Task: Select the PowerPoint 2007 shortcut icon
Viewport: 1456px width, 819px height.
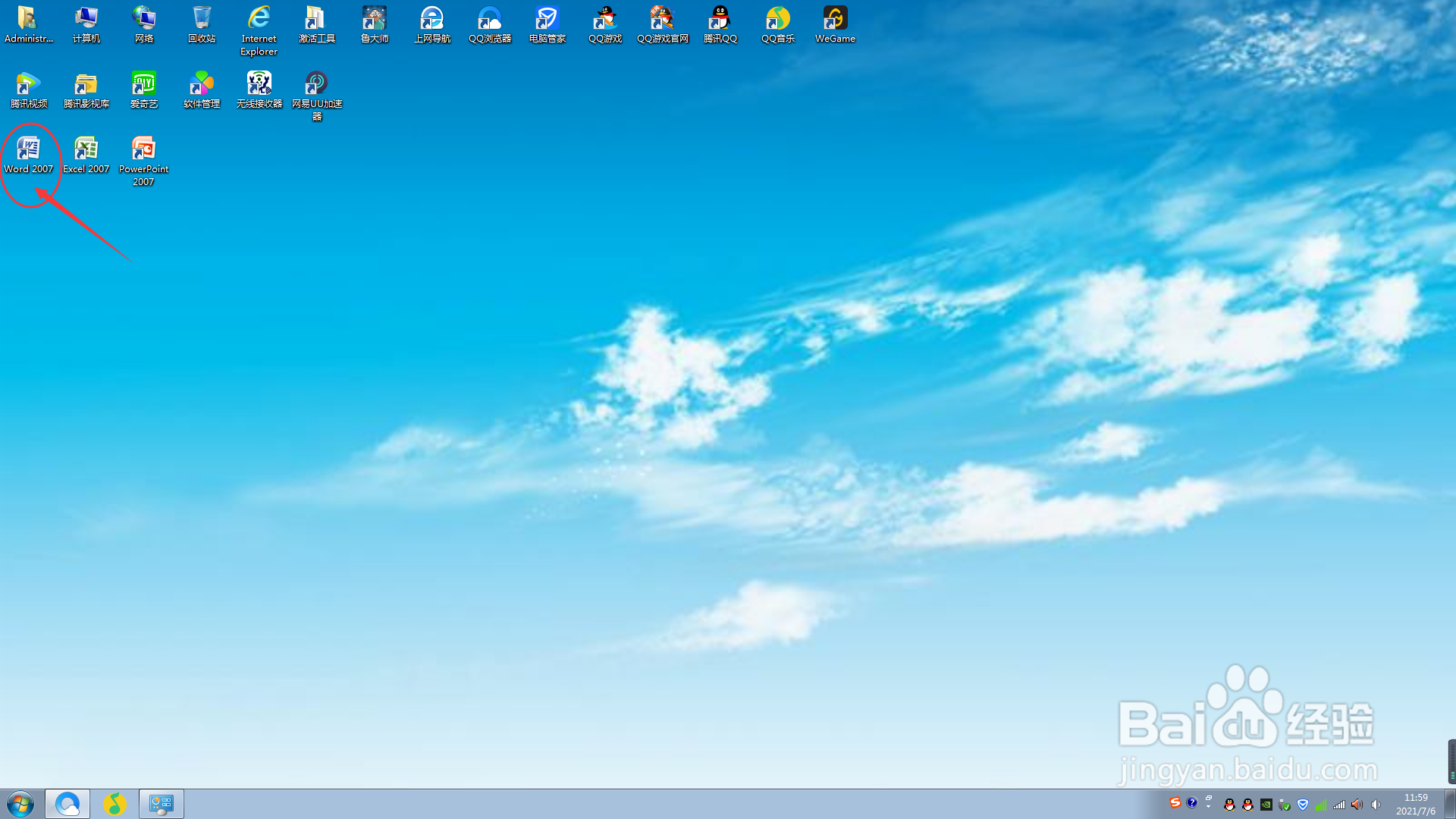Action: coord(143,149)
